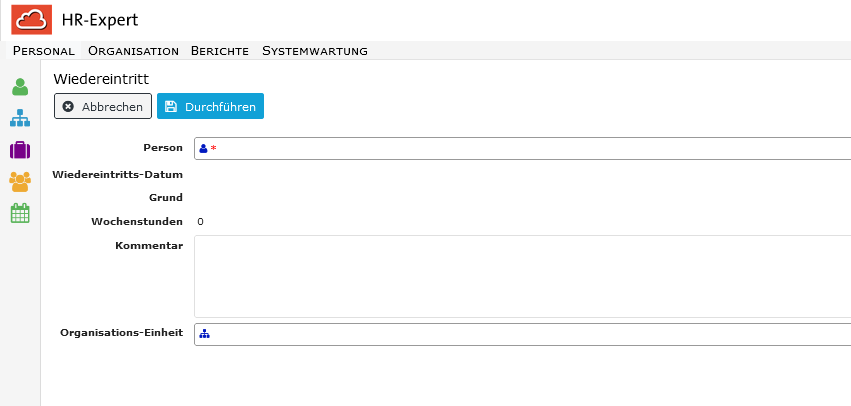Viewport: 851px width, 406px height.
Task: Cancel with the Abbrechen button
Action: (103, 106)
